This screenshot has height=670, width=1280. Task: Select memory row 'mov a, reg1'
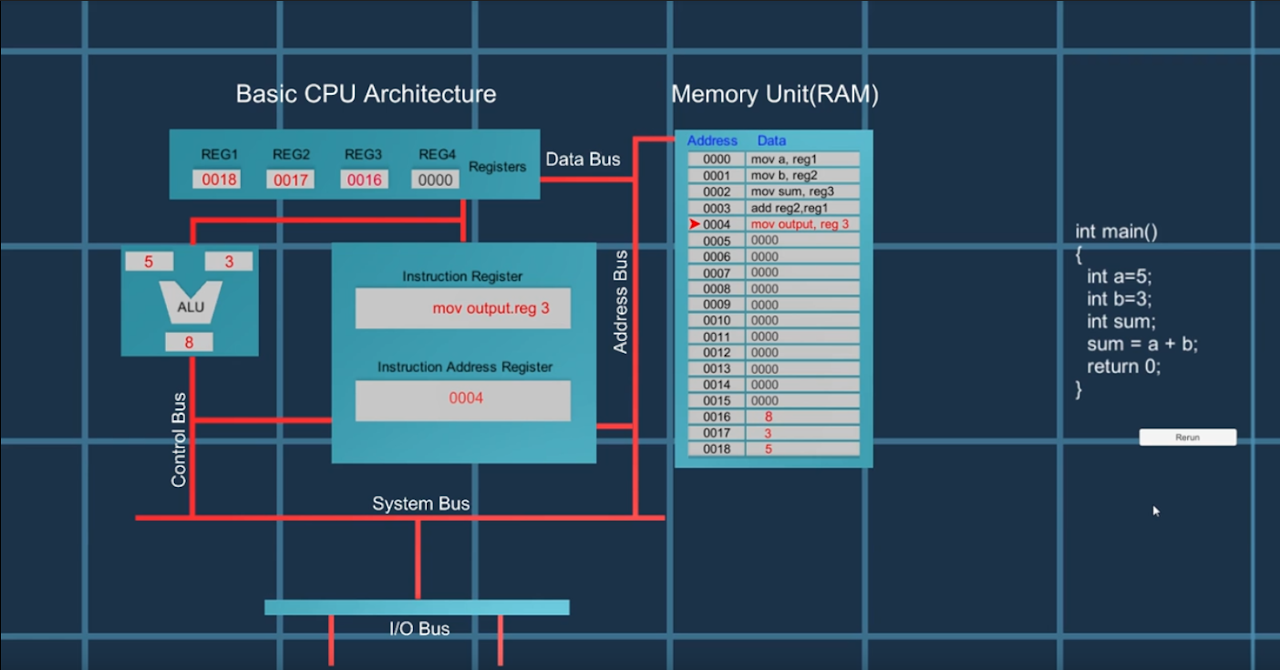803,159
